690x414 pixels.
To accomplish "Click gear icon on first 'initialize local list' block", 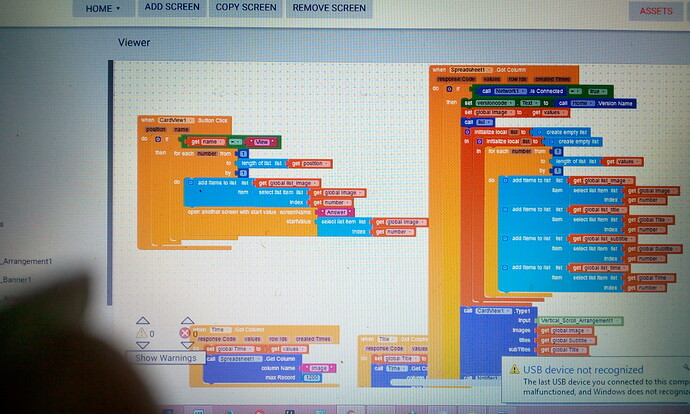I will coord(467,132).
